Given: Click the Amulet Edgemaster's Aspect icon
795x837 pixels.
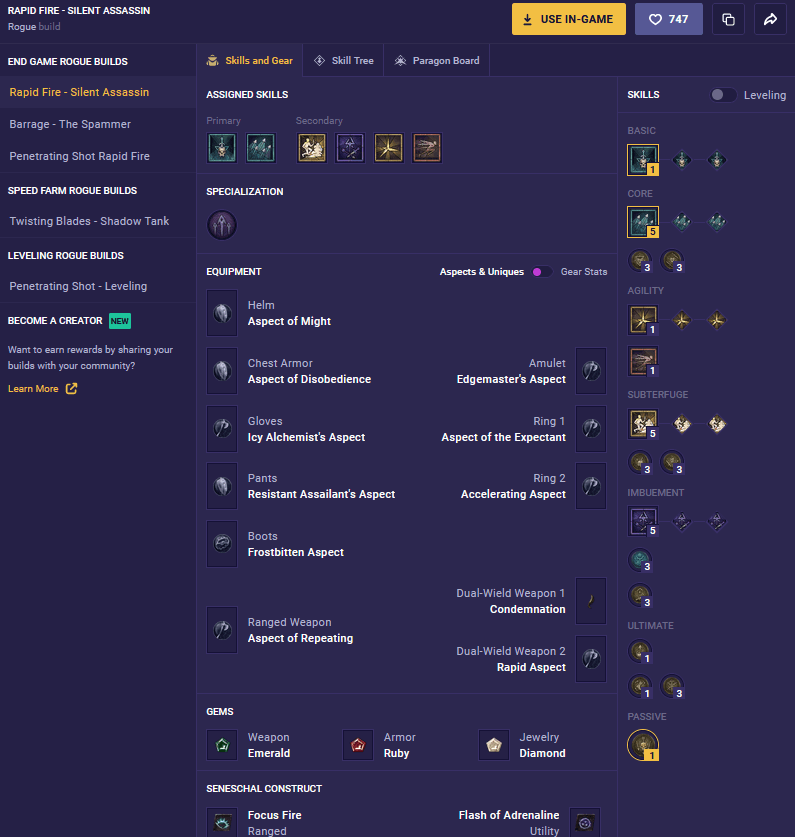Looking at the screenshot, I should [x=591, y=371].
